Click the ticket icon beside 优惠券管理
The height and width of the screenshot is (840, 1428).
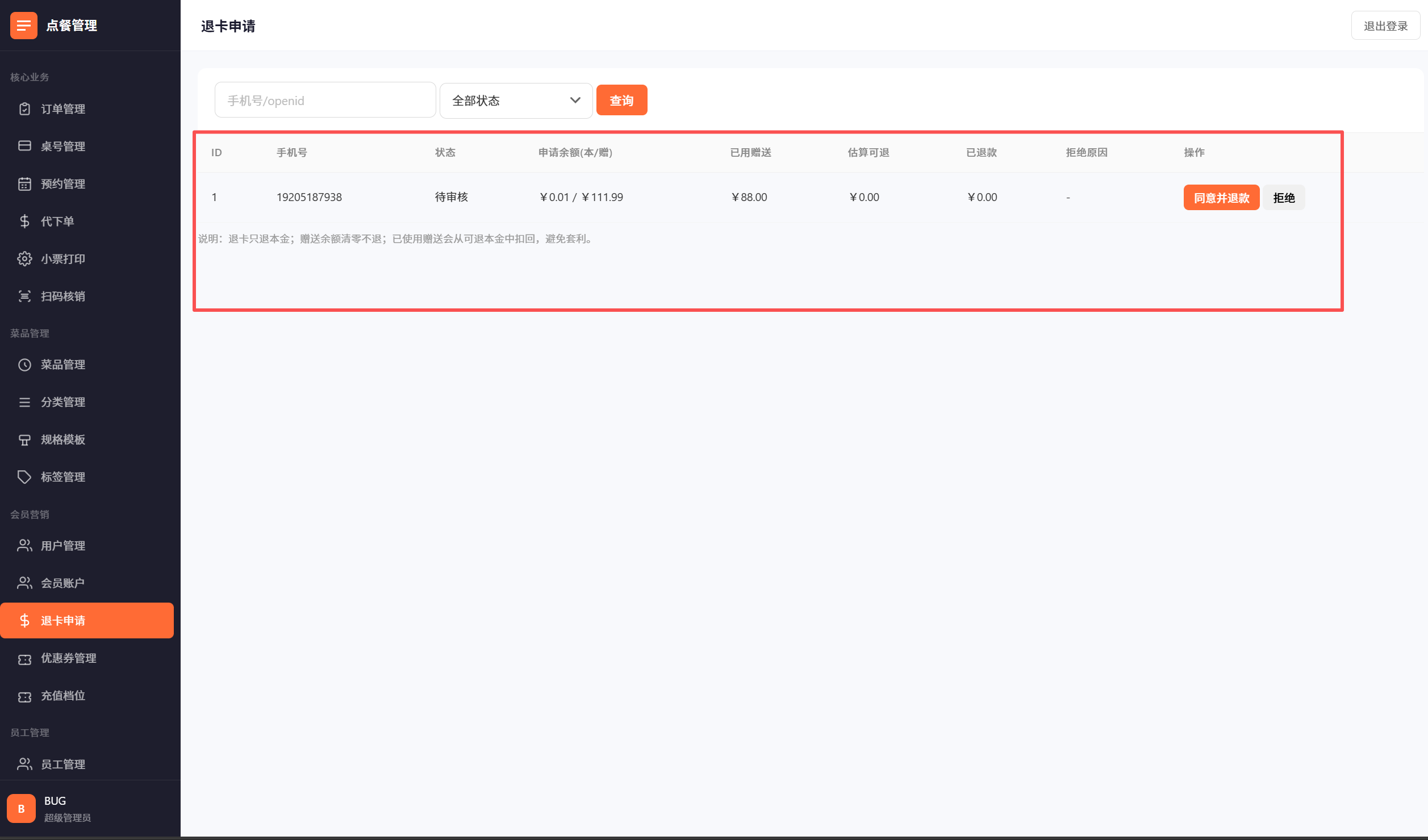(x=24, y=659)
